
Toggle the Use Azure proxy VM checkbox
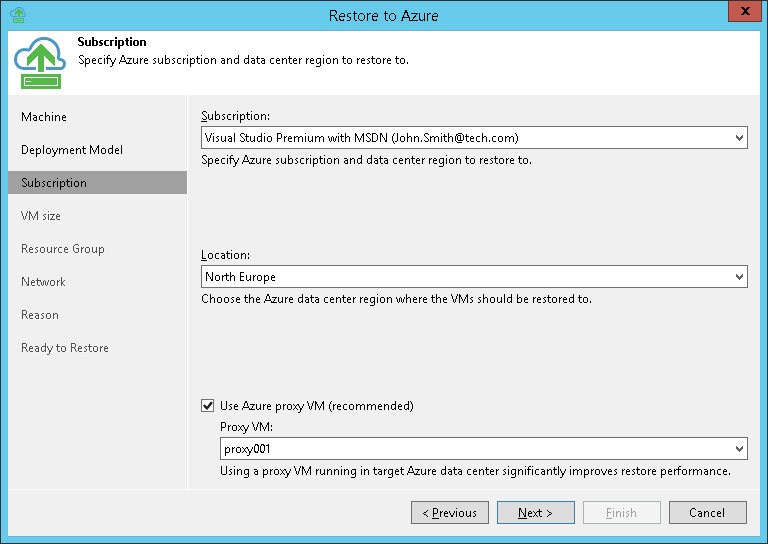click(x=208, y=406)
